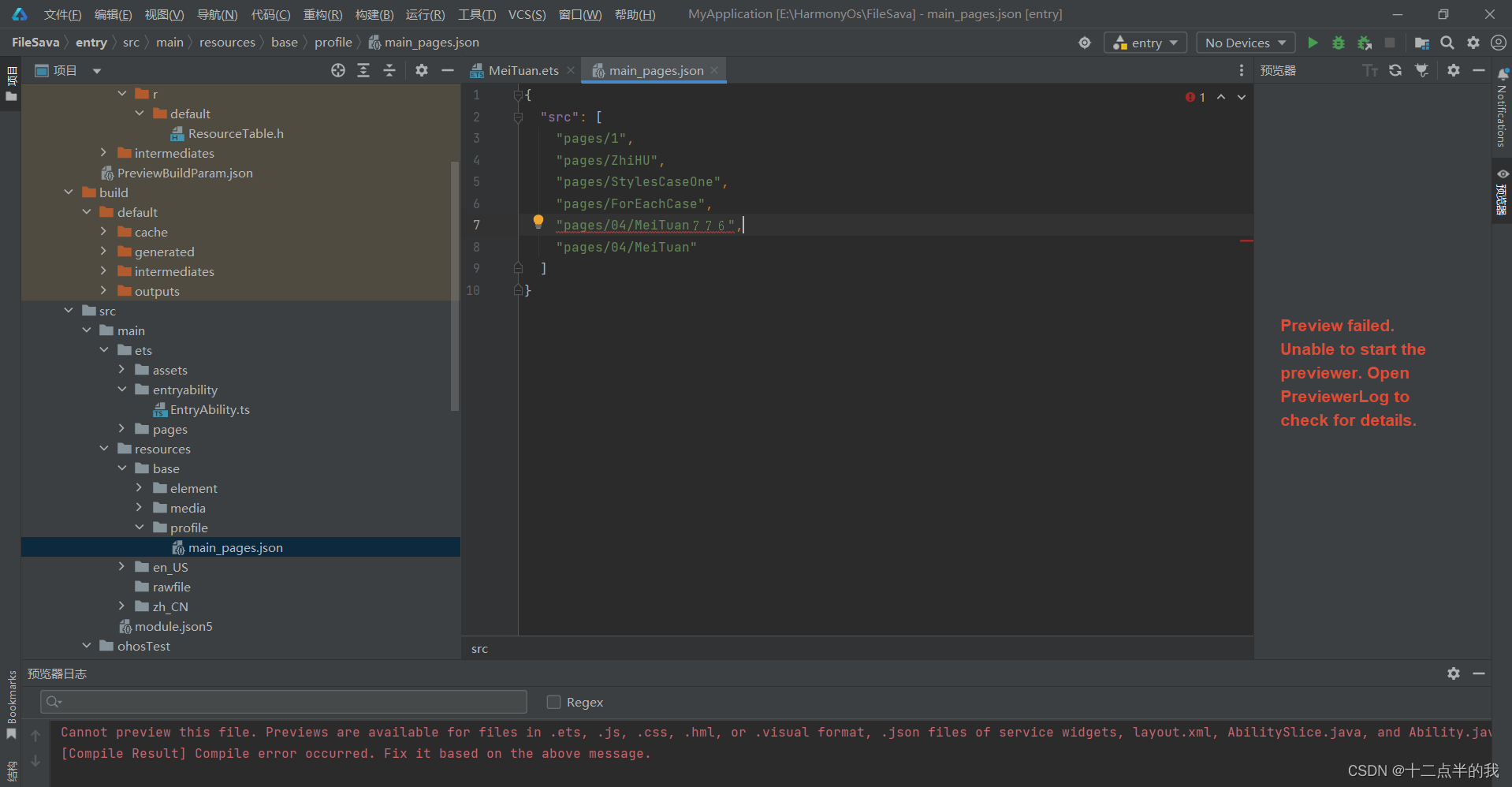Screen dimensions: 1512x787
Task: Select ResourceTable.h file
Action: (x=236, y=133)
